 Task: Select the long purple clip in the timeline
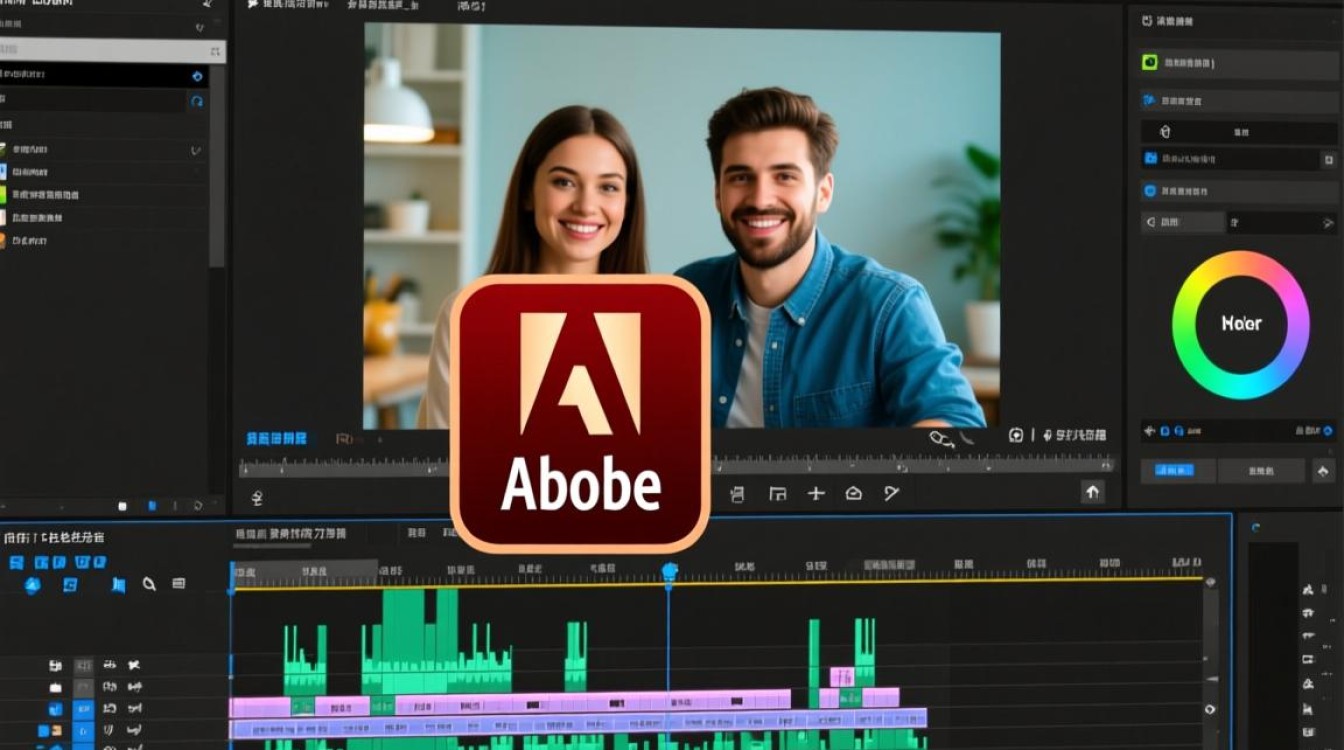(579, 722)
